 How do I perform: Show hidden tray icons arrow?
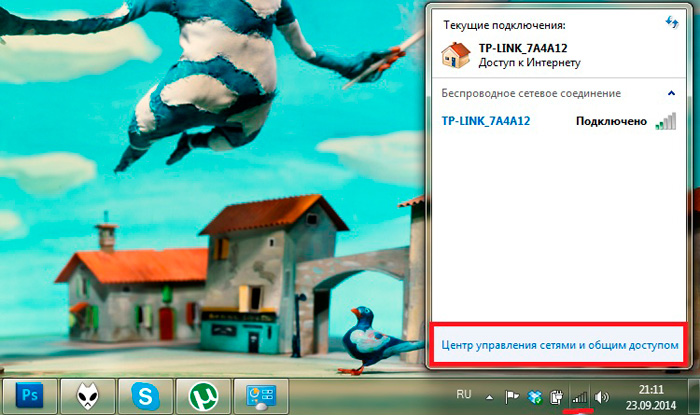490,397
